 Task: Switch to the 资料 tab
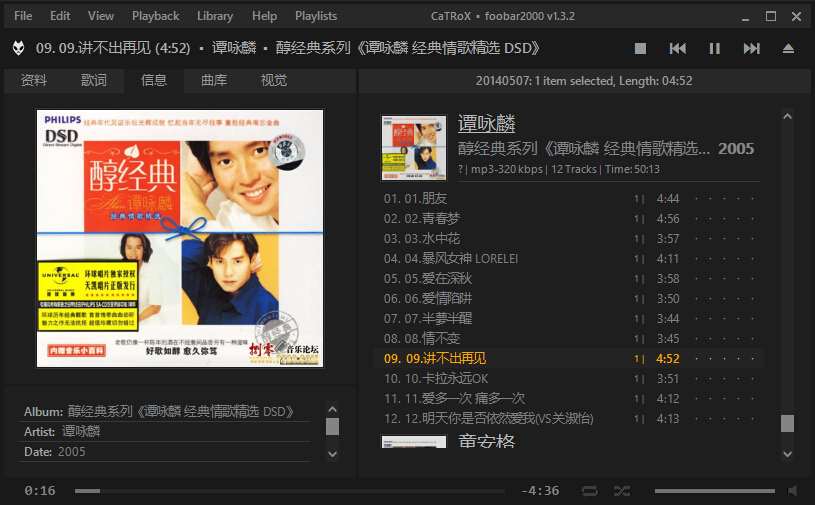click(34, 81)
